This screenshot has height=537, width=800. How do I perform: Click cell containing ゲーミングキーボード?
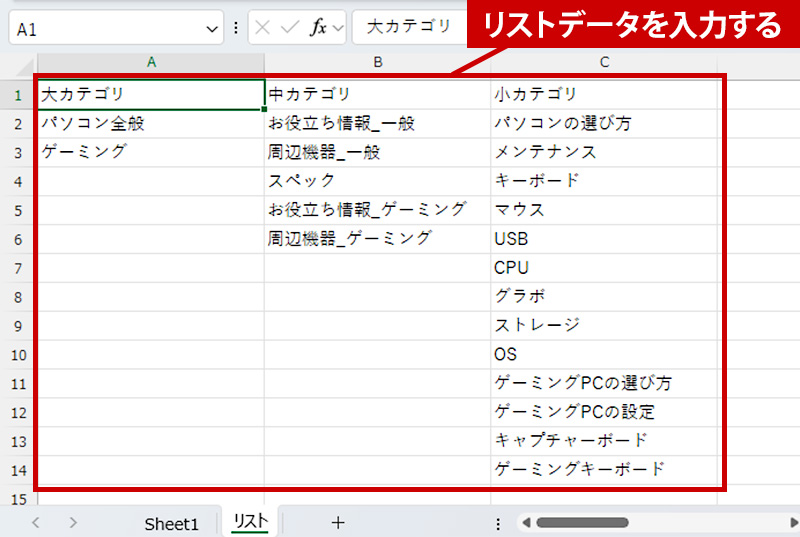(604, 470)
